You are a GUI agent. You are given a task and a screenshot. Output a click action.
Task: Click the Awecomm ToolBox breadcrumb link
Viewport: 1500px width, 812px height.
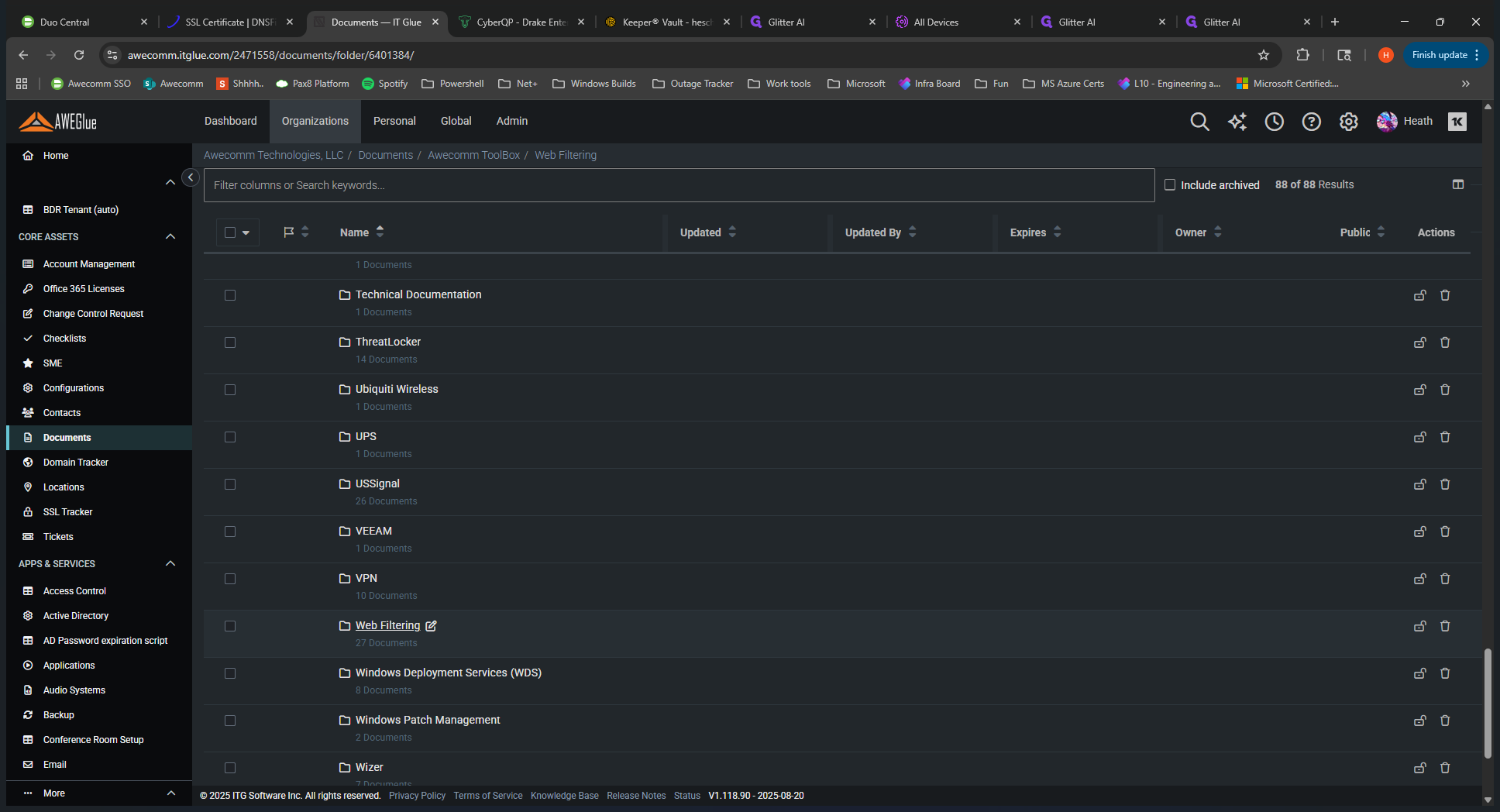click(x=473, y=155)
